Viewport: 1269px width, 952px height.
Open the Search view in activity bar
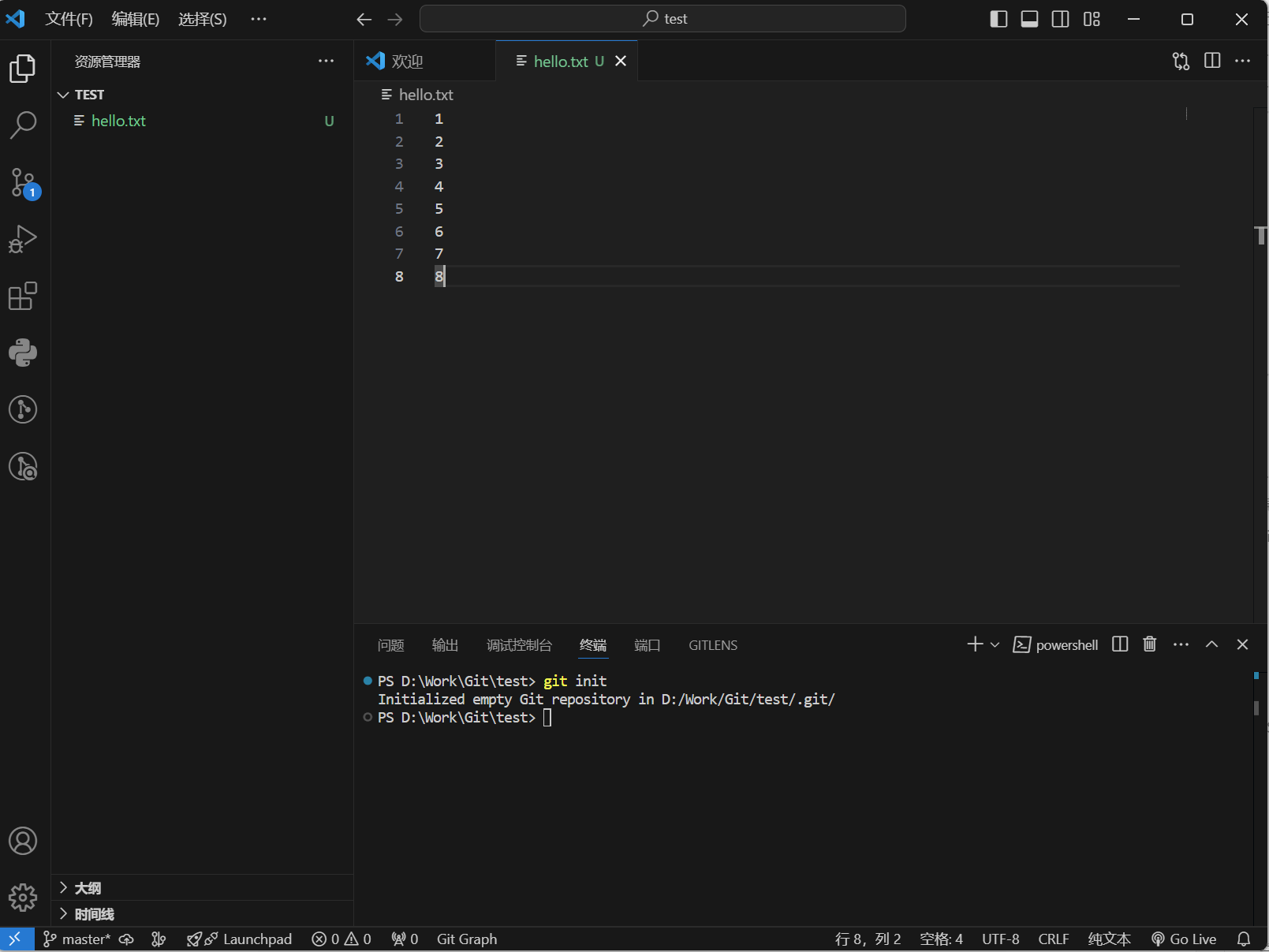point(23,125)
